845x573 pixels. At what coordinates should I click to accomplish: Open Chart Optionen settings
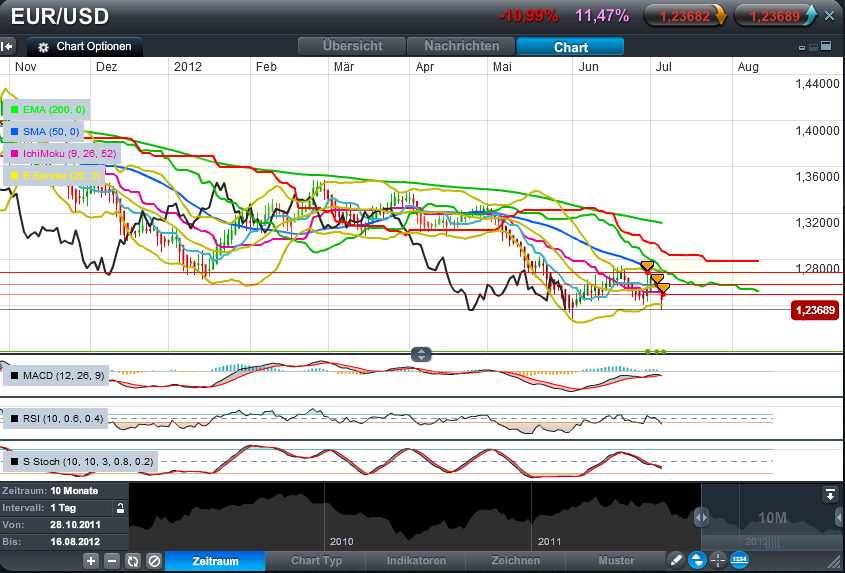pyautogui.click(x=85, y=47)
